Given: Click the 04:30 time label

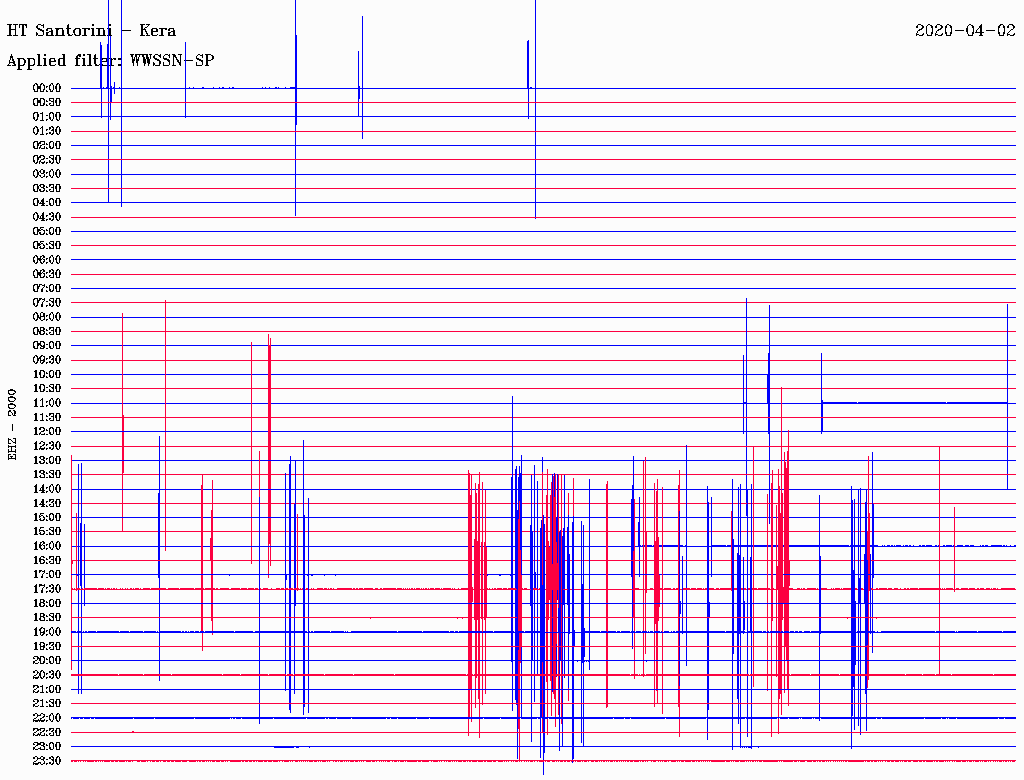Looking at the screenshot, I should click(x=47, y=217).
